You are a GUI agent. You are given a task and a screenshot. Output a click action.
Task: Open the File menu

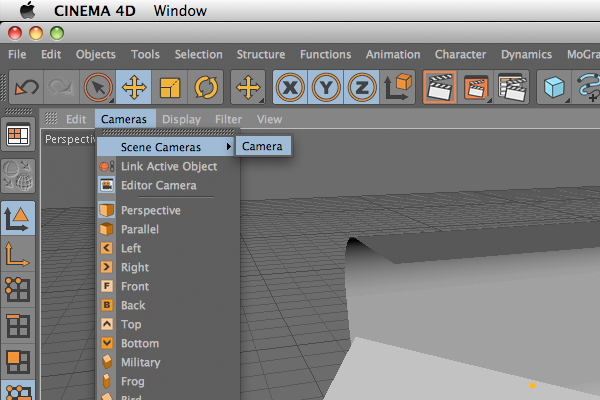click(17, 54)
